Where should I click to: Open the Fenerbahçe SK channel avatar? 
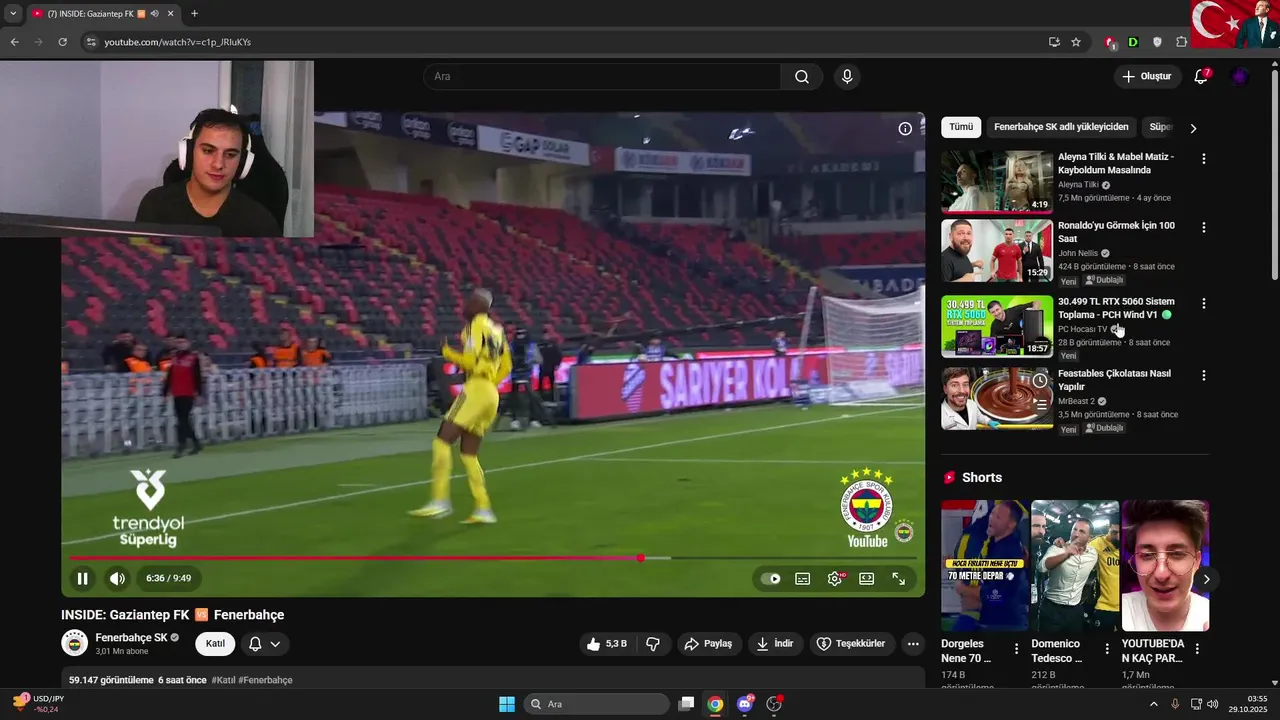click(75, 643)
